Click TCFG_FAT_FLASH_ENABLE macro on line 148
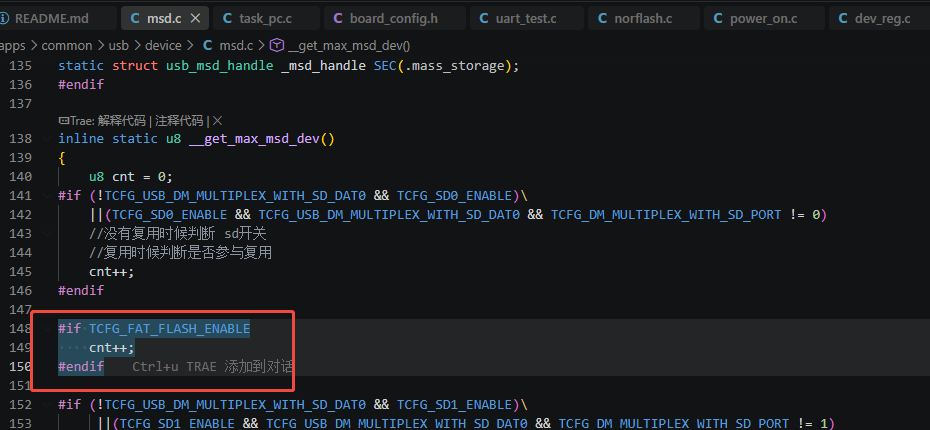The image size is (930, 430). coord(170,329)
